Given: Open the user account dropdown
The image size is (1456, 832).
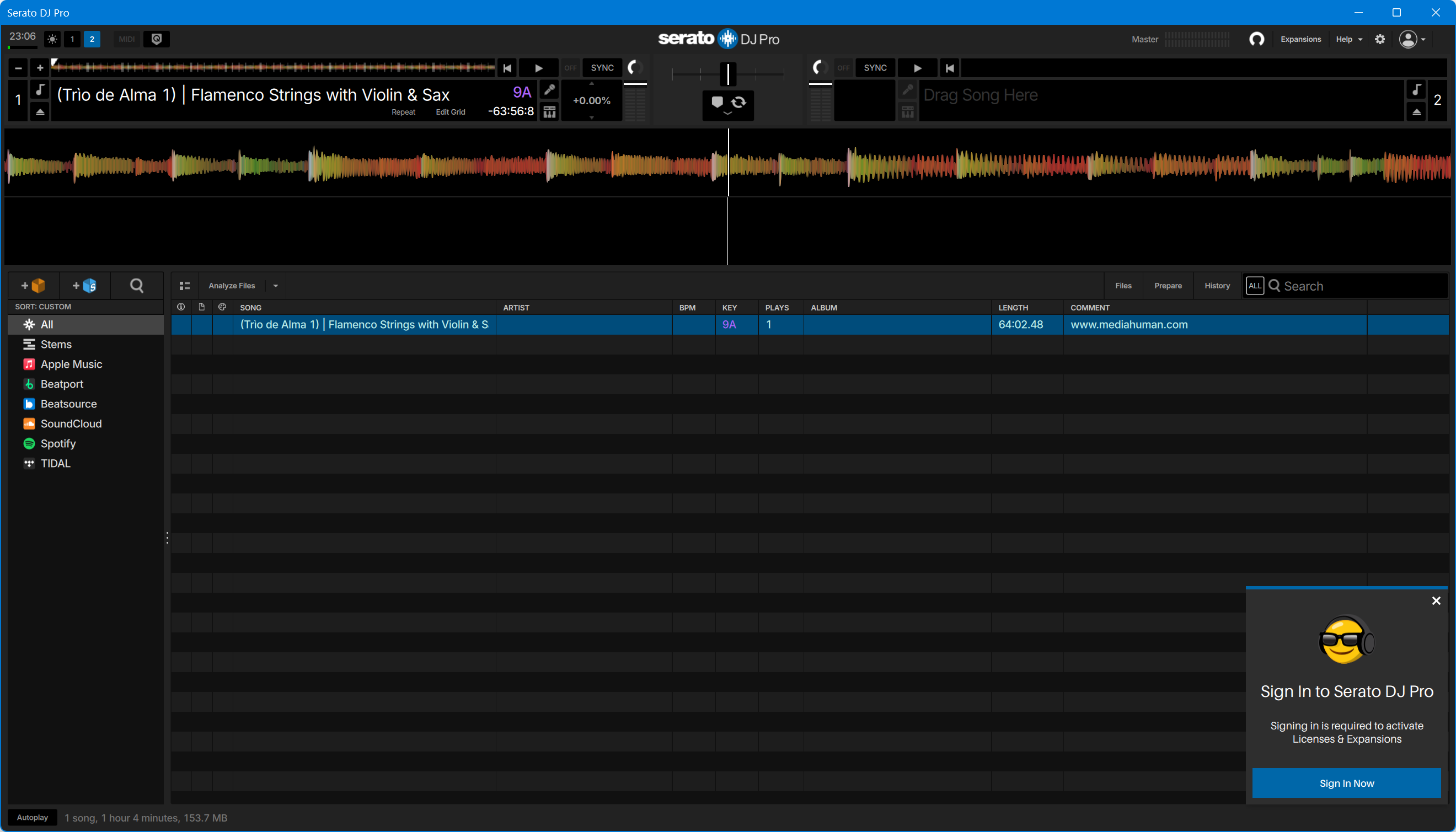Looking at the screenshot, I should (1412, 40).
